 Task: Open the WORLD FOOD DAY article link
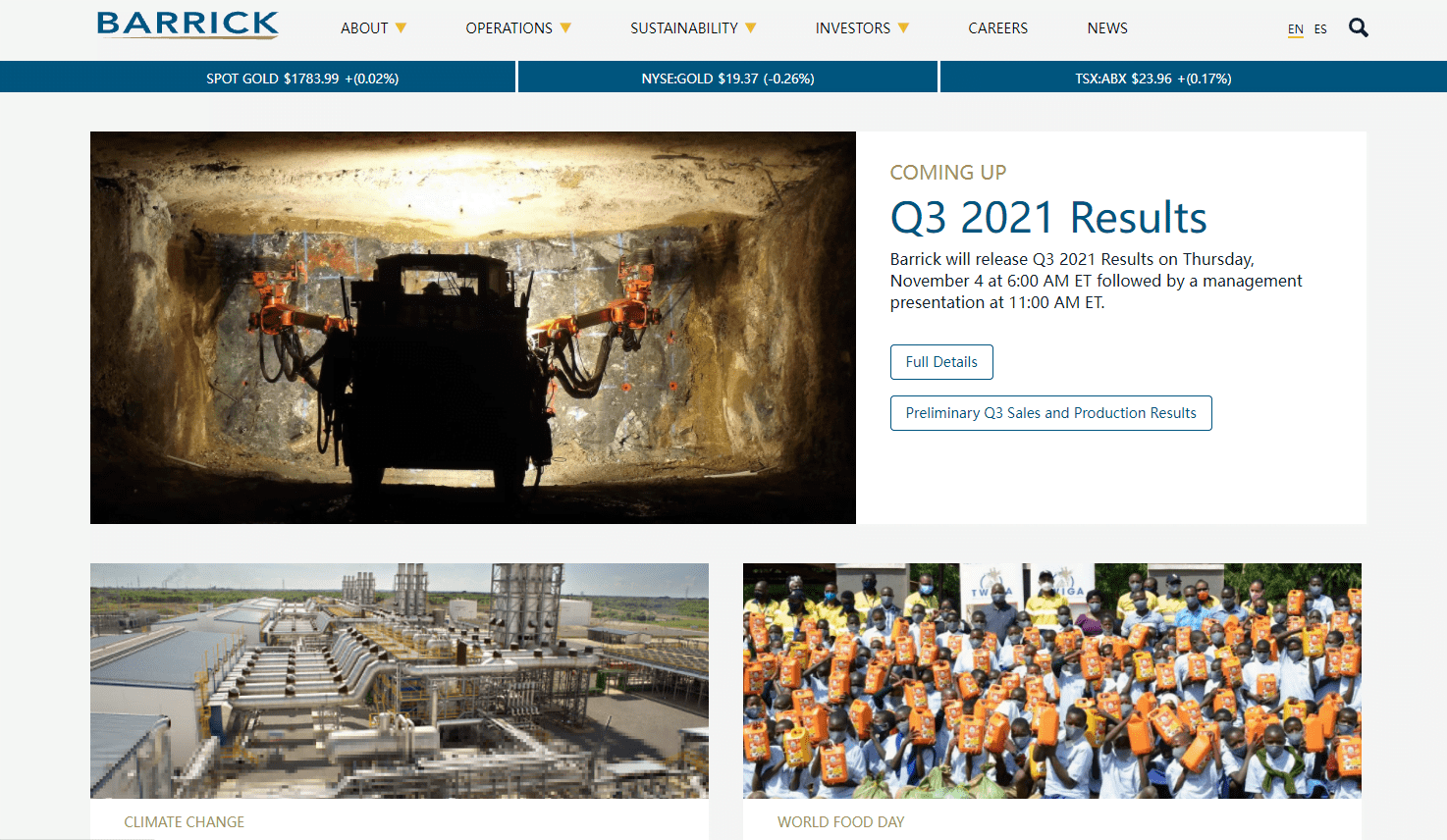click(x=841, y=821)
